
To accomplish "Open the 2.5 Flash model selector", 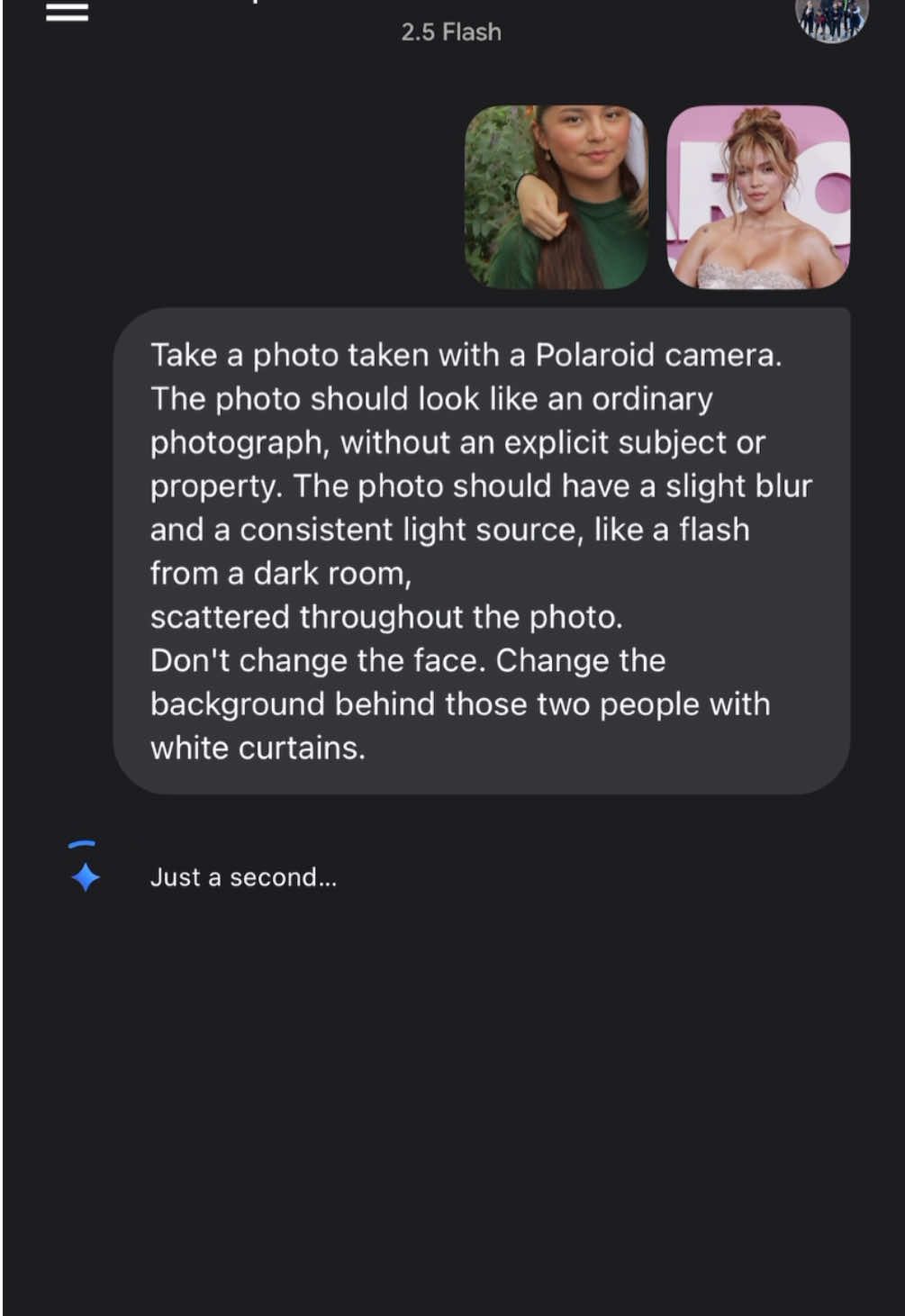I will point(451,32).
